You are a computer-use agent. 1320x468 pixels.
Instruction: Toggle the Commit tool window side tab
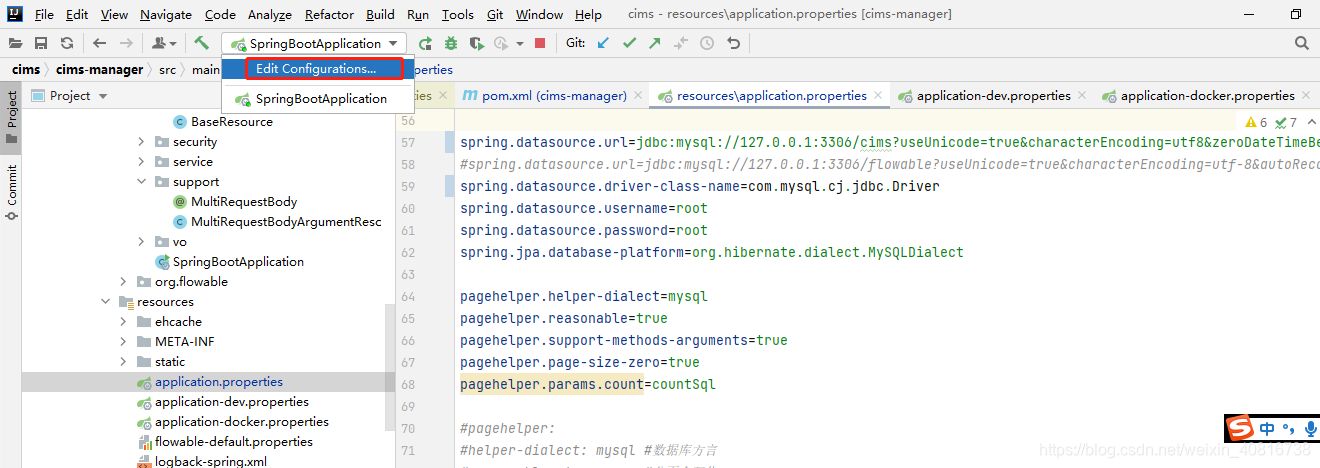[x=11, y=192]
